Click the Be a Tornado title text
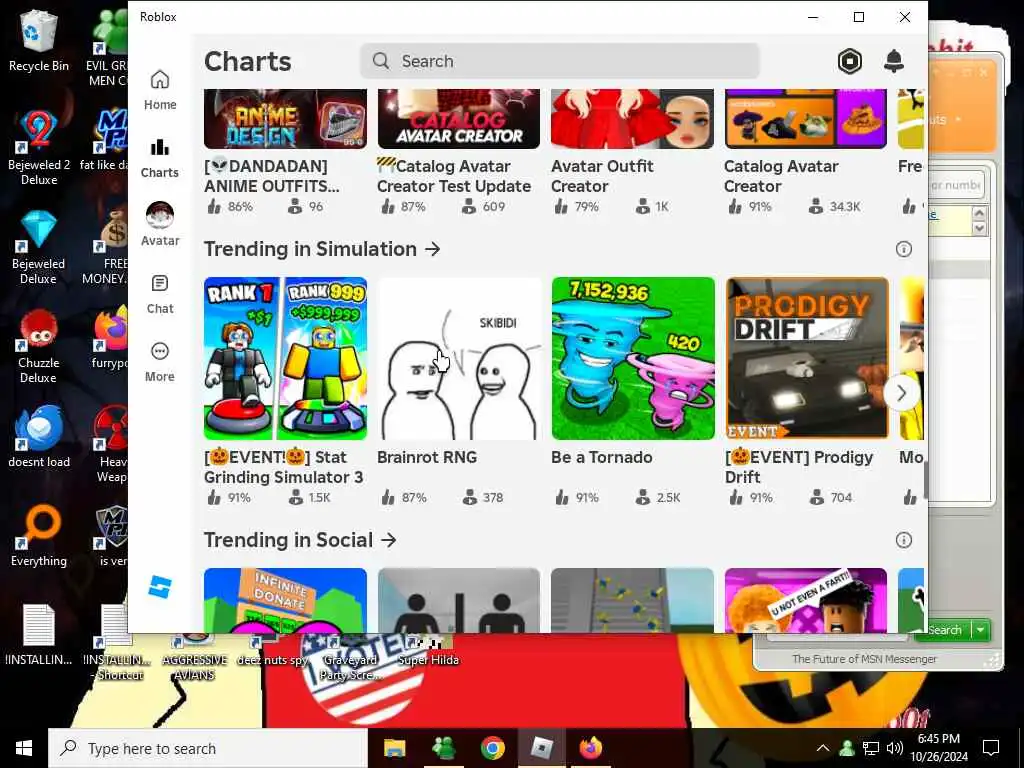1024x768 pixels. click(x=601, y=457)
